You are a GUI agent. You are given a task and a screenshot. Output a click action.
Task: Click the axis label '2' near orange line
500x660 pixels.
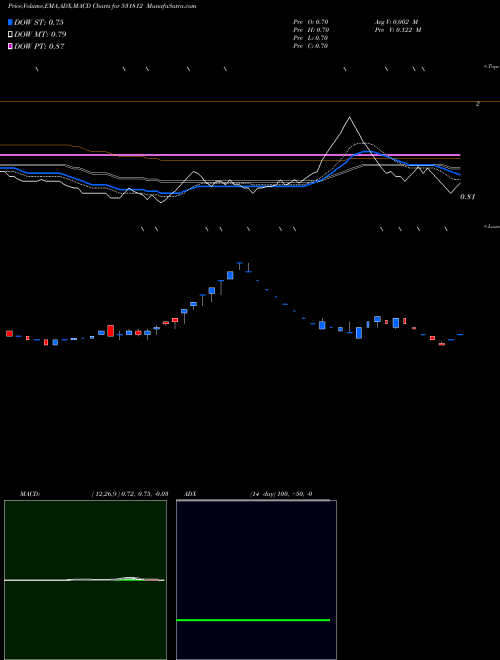tap(477, 104)
